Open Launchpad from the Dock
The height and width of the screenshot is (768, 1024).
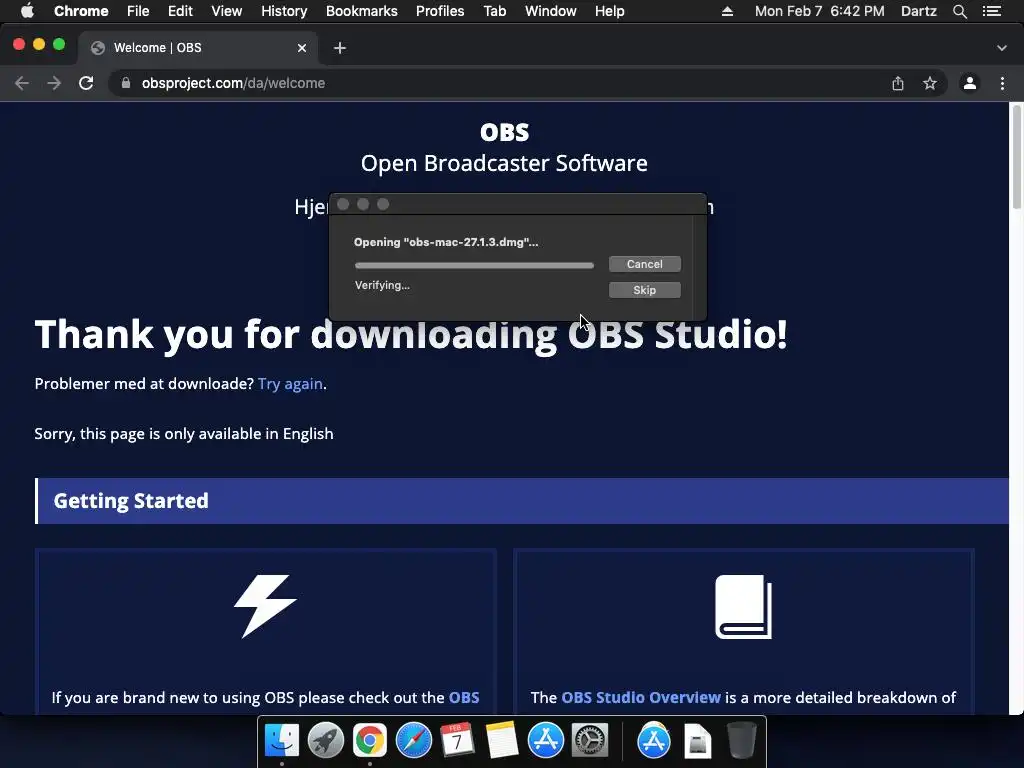coord(326,741)
